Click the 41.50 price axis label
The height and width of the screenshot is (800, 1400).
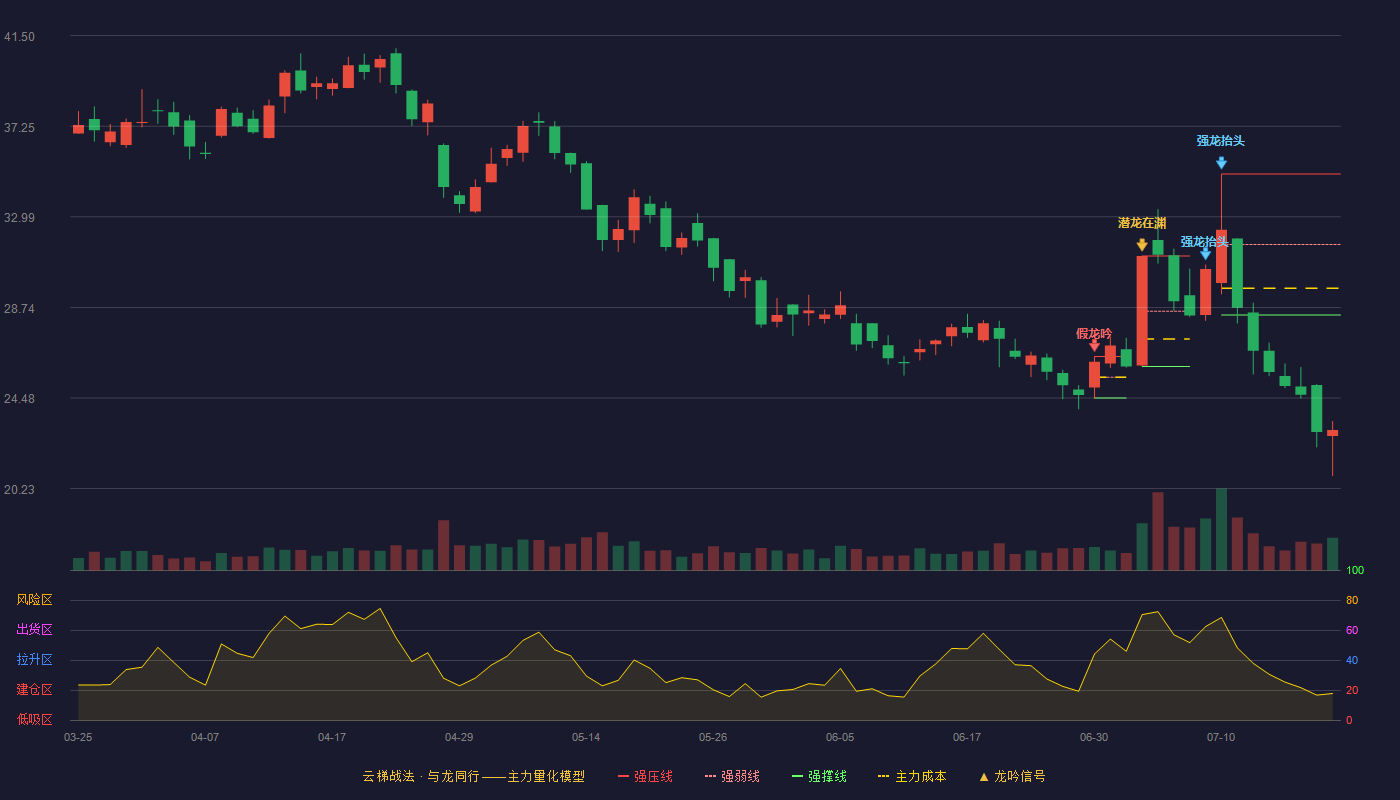tap(19, 37)
